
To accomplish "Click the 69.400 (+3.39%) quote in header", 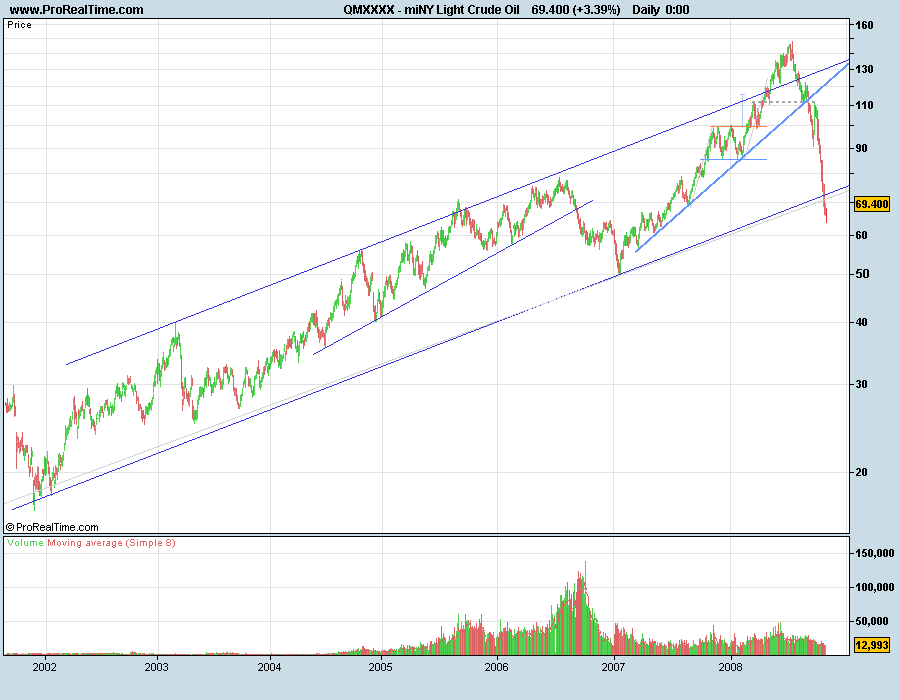I will [x=576, y=10].
